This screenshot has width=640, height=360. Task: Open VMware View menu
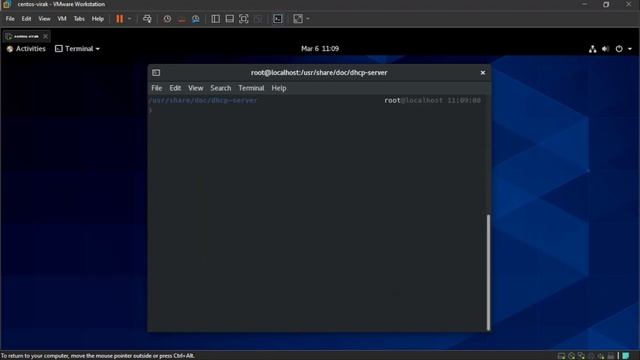tap(44, 19)
